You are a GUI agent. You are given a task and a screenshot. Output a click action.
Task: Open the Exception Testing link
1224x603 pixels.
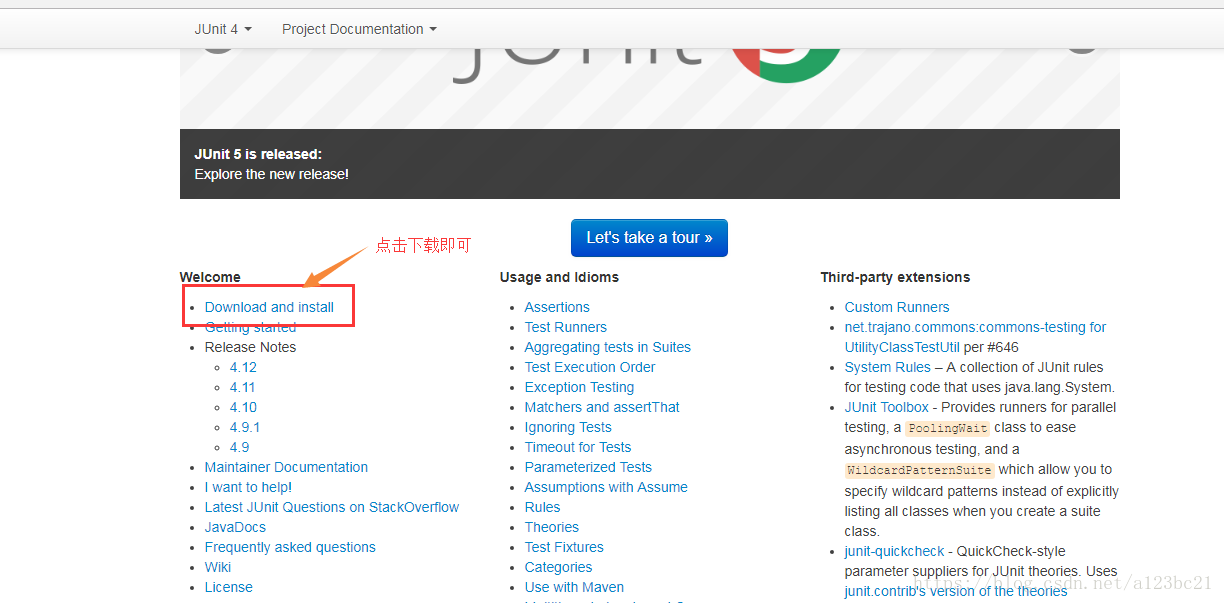579,387
